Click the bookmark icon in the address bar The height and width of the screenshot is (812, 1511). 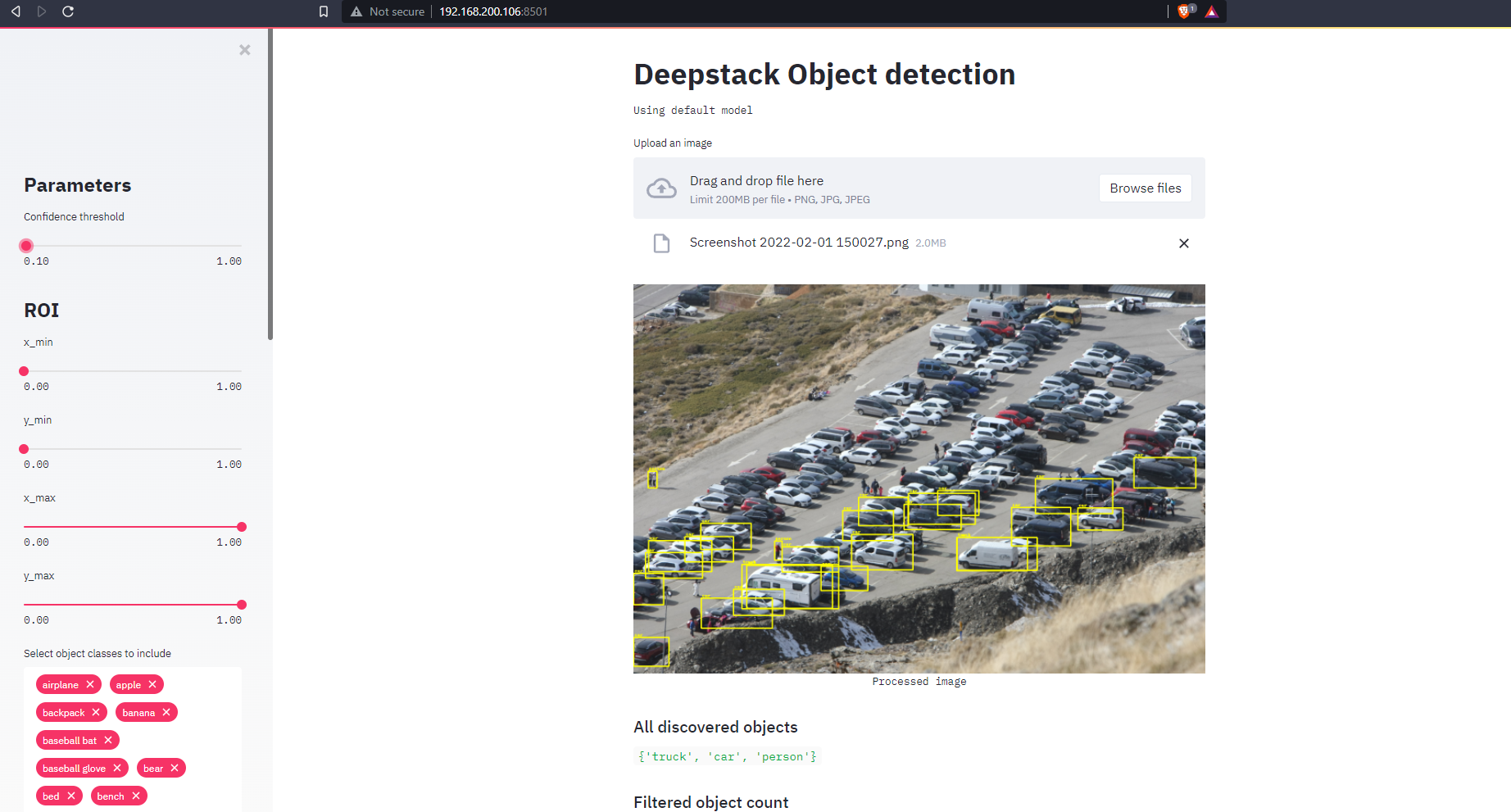[323, 11]
